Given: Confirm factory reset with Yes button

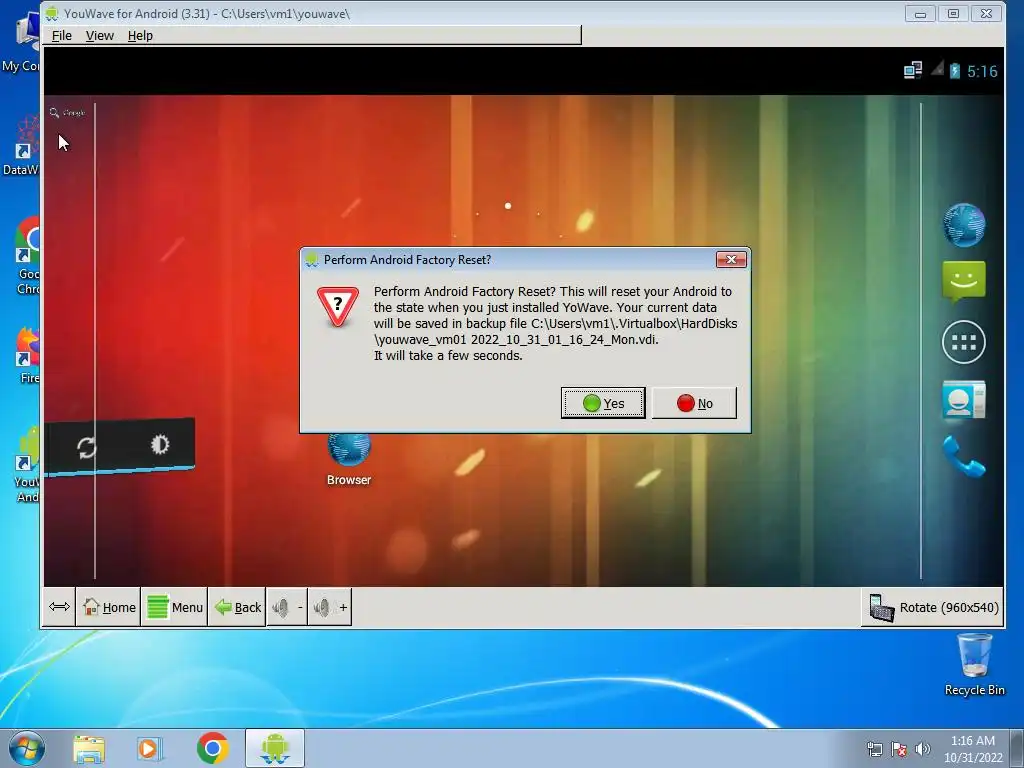Looking at the screenshot, I should click(603, 403).
